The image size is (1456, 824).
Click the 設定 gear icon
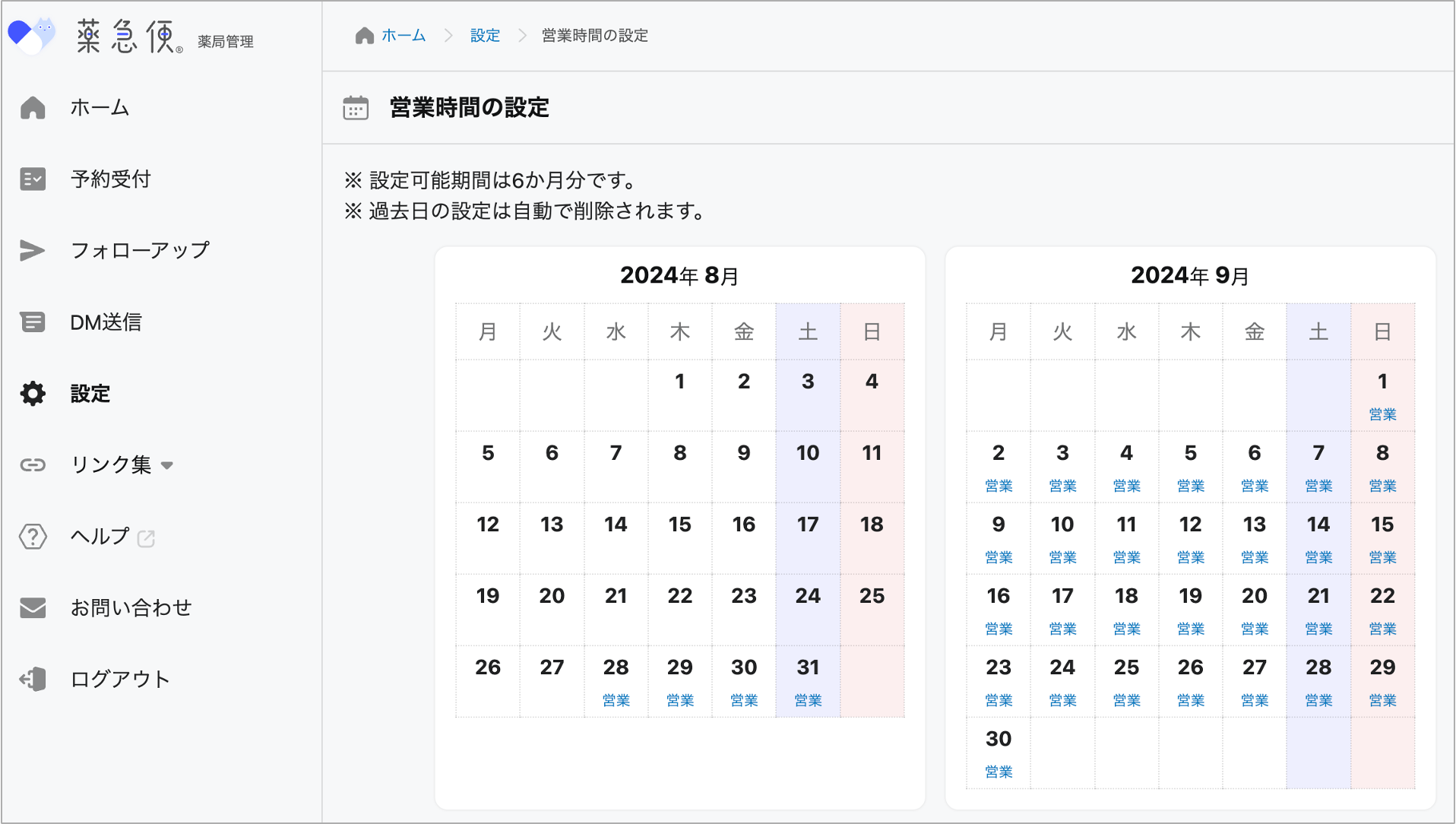click(x=33, y=394)
